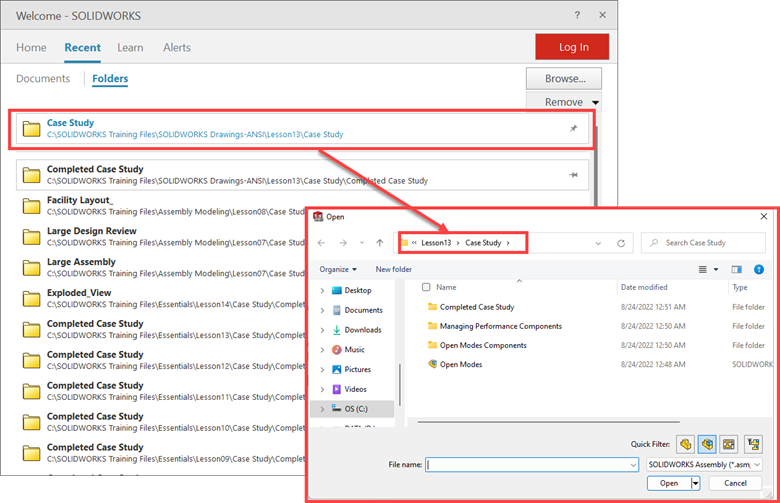Switch to the Alerts tab
Viewport: 780px width, 503px height.
click(177, 47)
